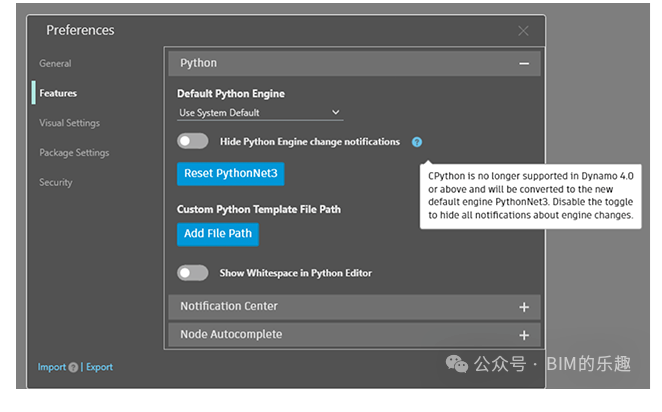Click the help icon beside Hide Python Engine notifications
Viewport: 662px width, 412px height.
417,142
